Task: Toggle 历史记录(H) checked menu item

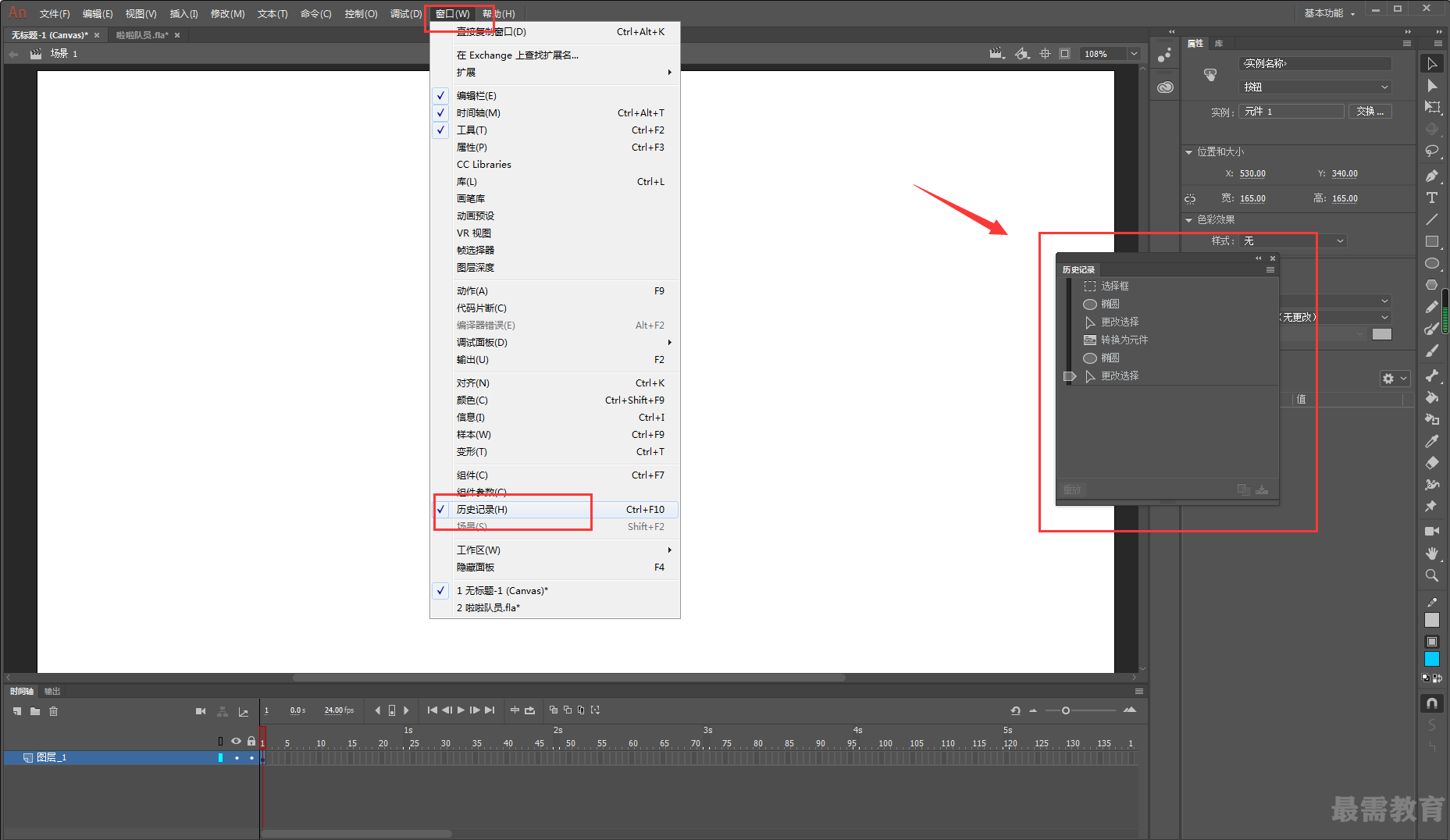Action: pos(555,510)
